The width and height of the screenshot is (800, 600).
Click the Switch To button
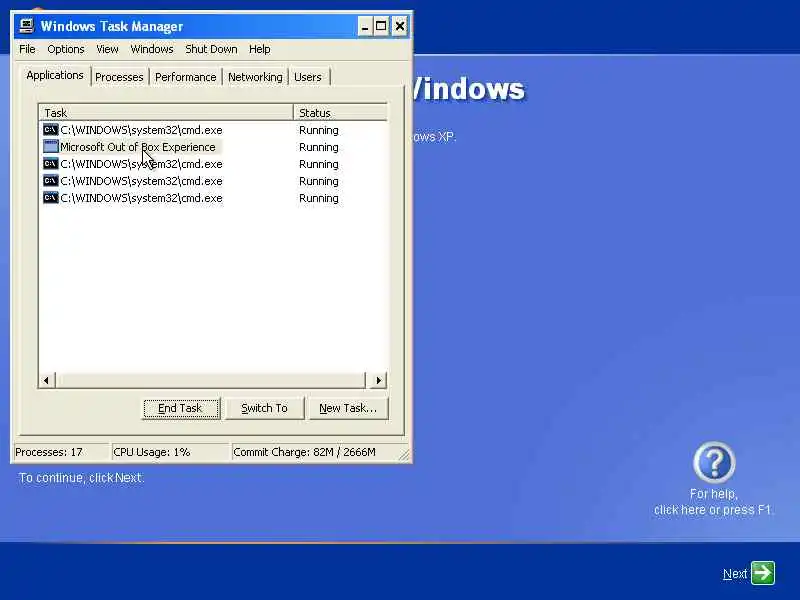pos(264,408)
